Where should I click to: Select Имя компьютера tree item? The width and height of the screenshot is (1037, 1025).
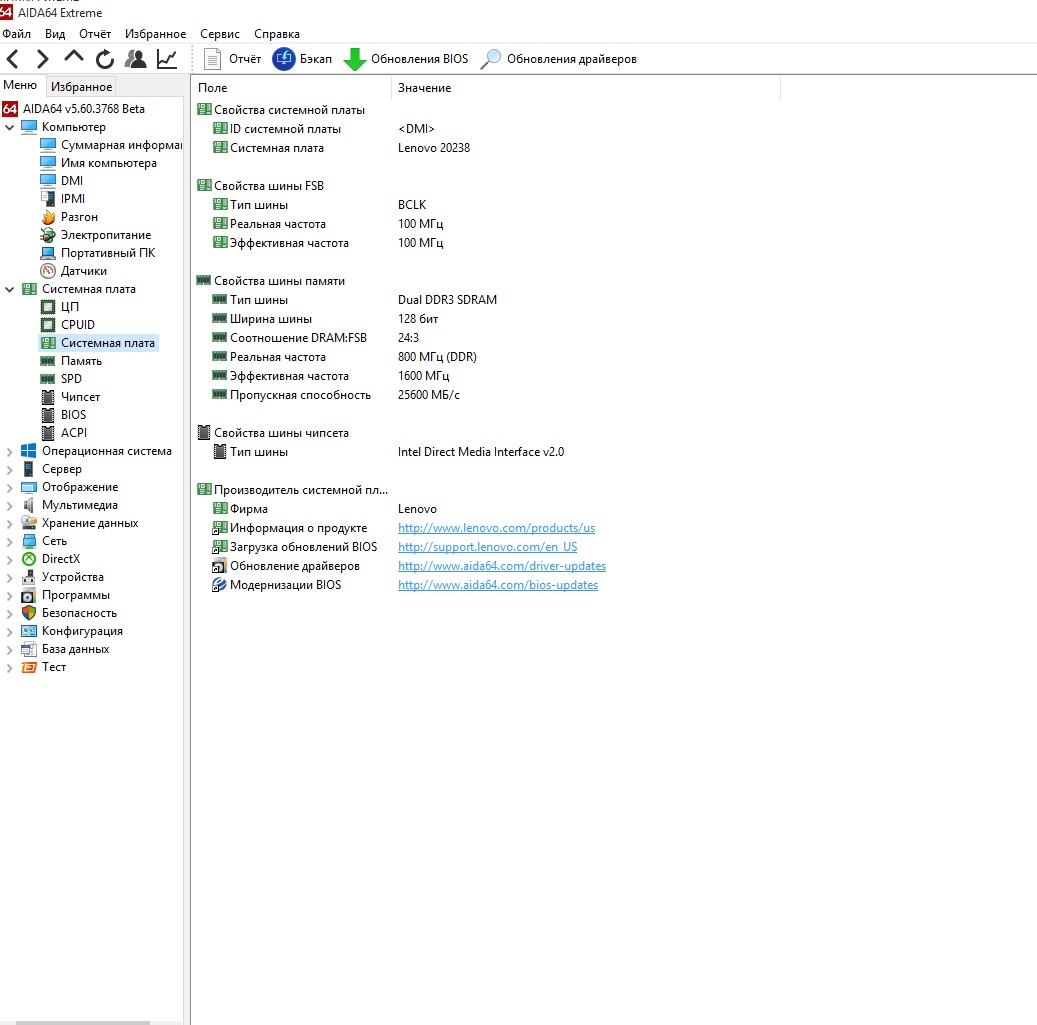[x=99, y=163]
